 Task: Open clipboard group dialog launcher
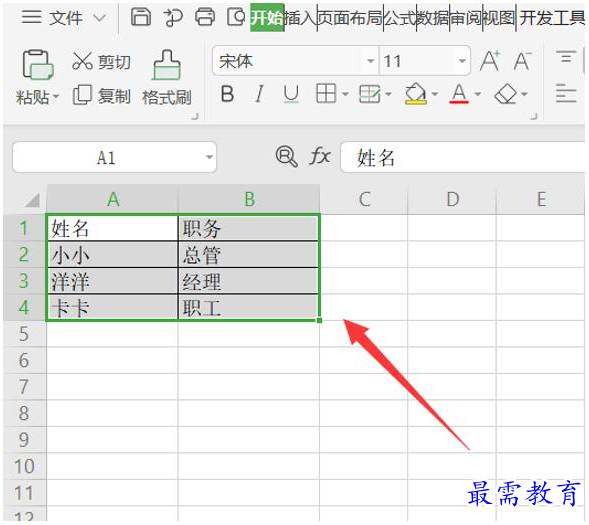point(195,116)
